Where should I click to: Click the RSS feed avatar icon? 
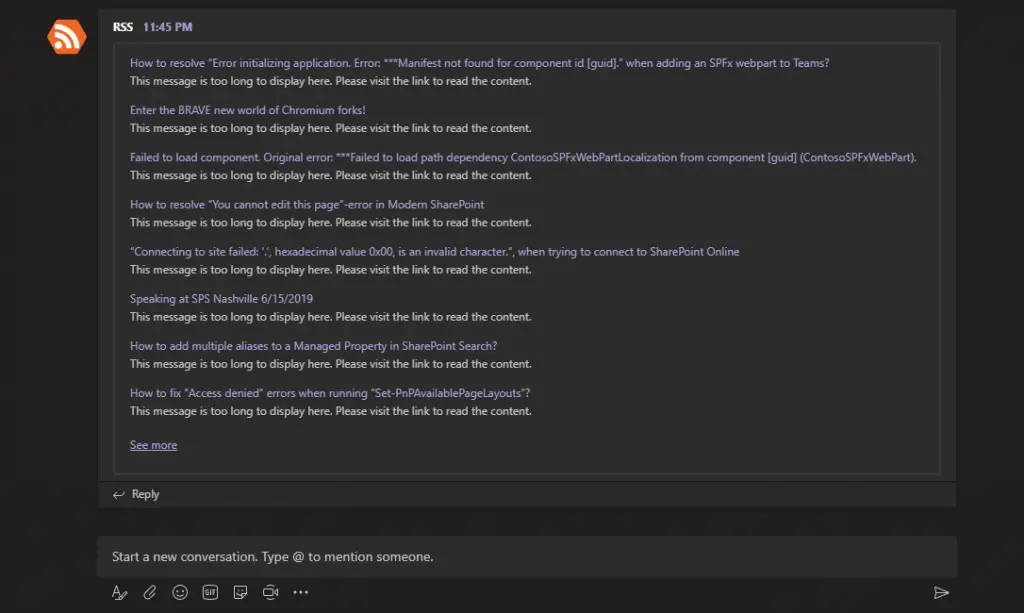(67, 37)
